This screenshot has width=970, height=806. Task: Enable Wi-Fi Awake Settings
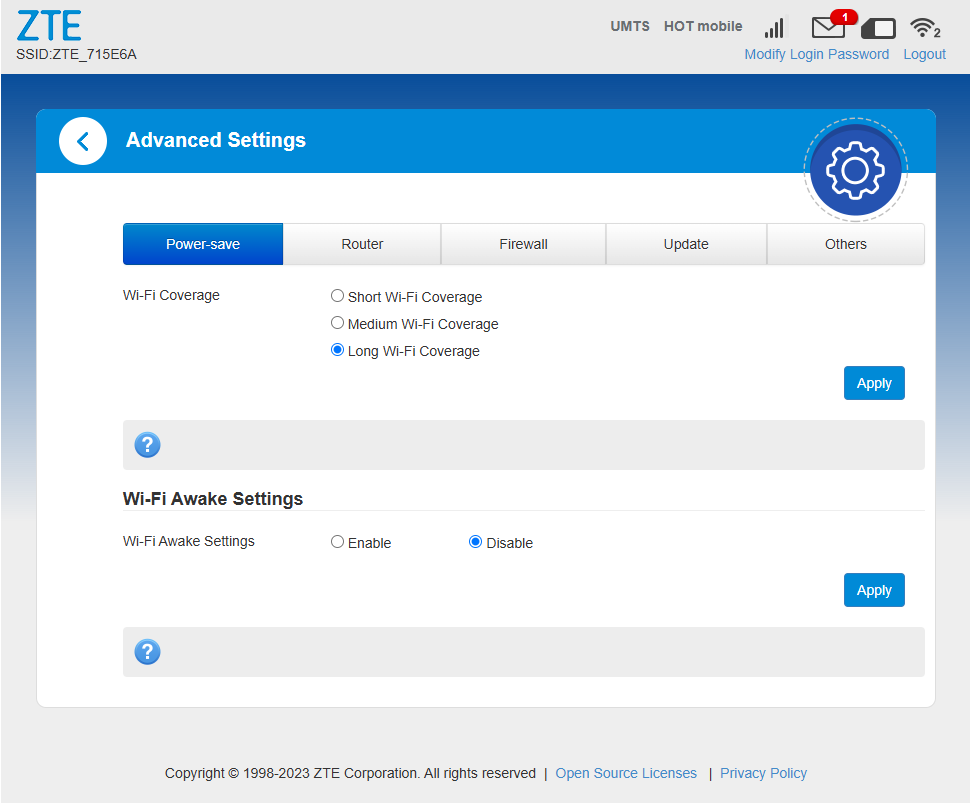coord(337,542)
